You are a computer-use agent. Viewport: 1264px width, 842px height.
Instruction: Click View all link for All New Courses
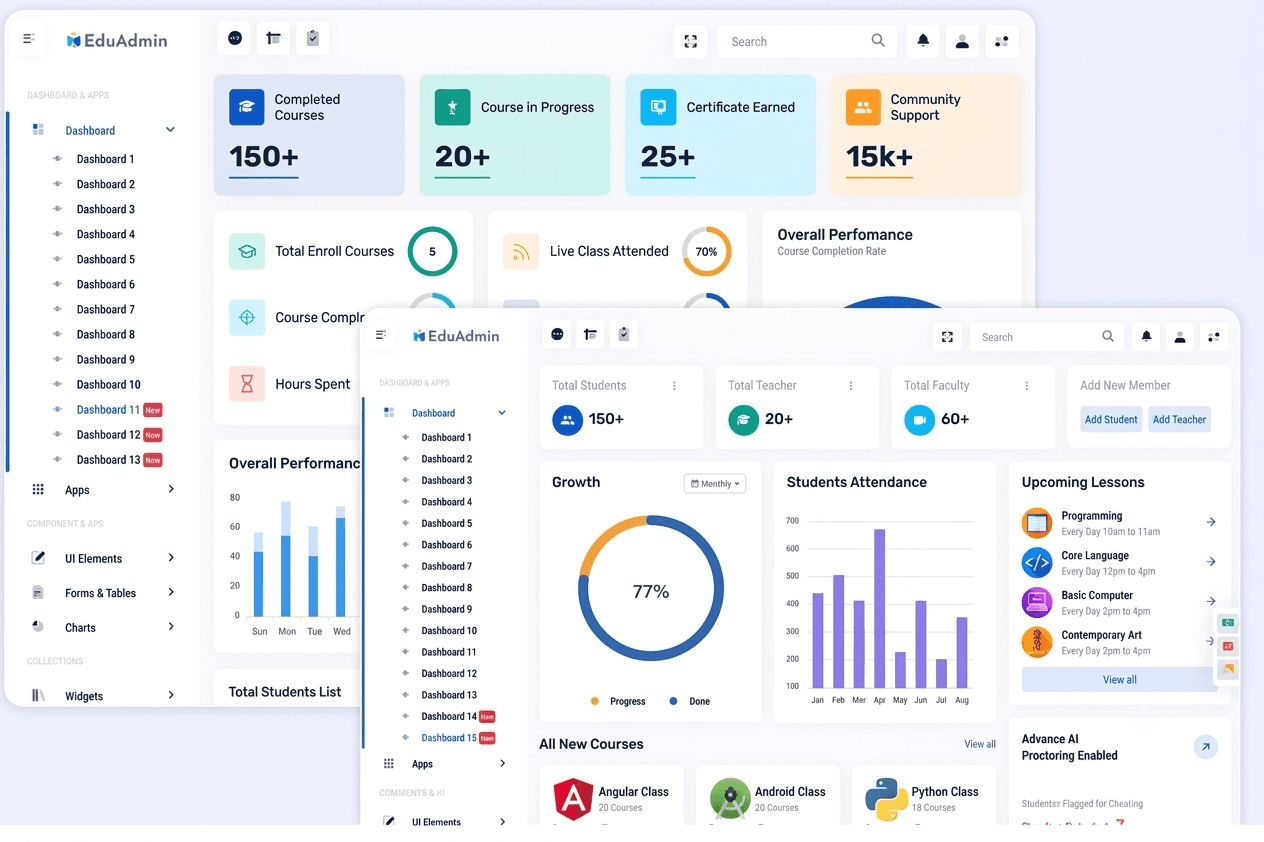(x=980, y=744)
